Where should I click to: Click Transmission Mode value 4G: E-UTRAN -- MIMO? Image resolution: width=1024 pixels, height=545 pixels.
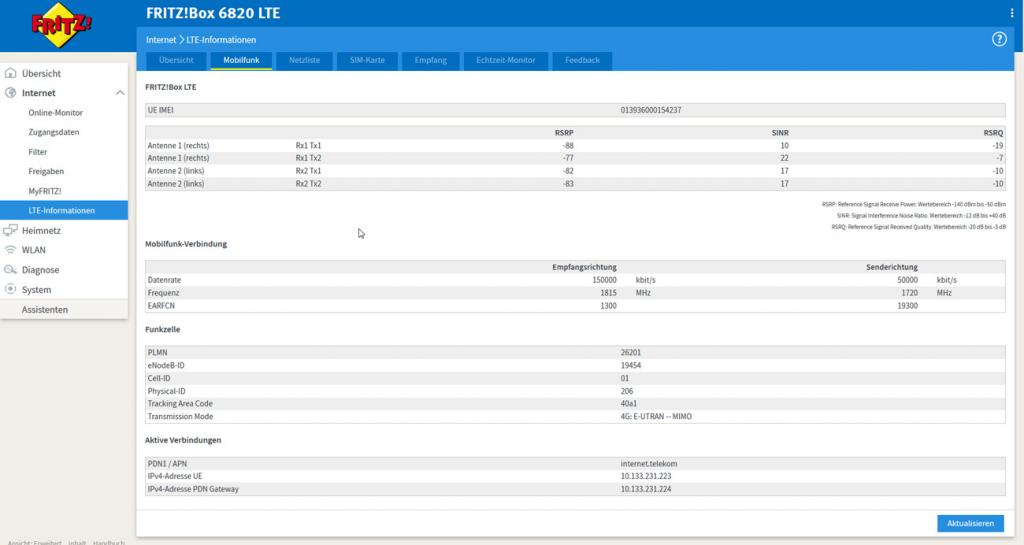pyautogui.click(x=656, y=416)
